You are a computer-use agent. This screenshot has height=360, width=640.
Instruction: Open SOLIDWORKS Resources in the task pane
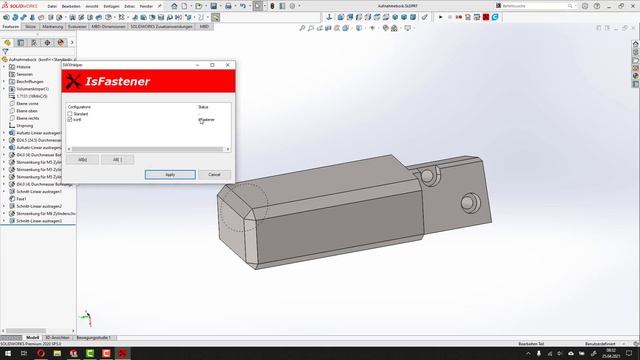coord(636,43)
